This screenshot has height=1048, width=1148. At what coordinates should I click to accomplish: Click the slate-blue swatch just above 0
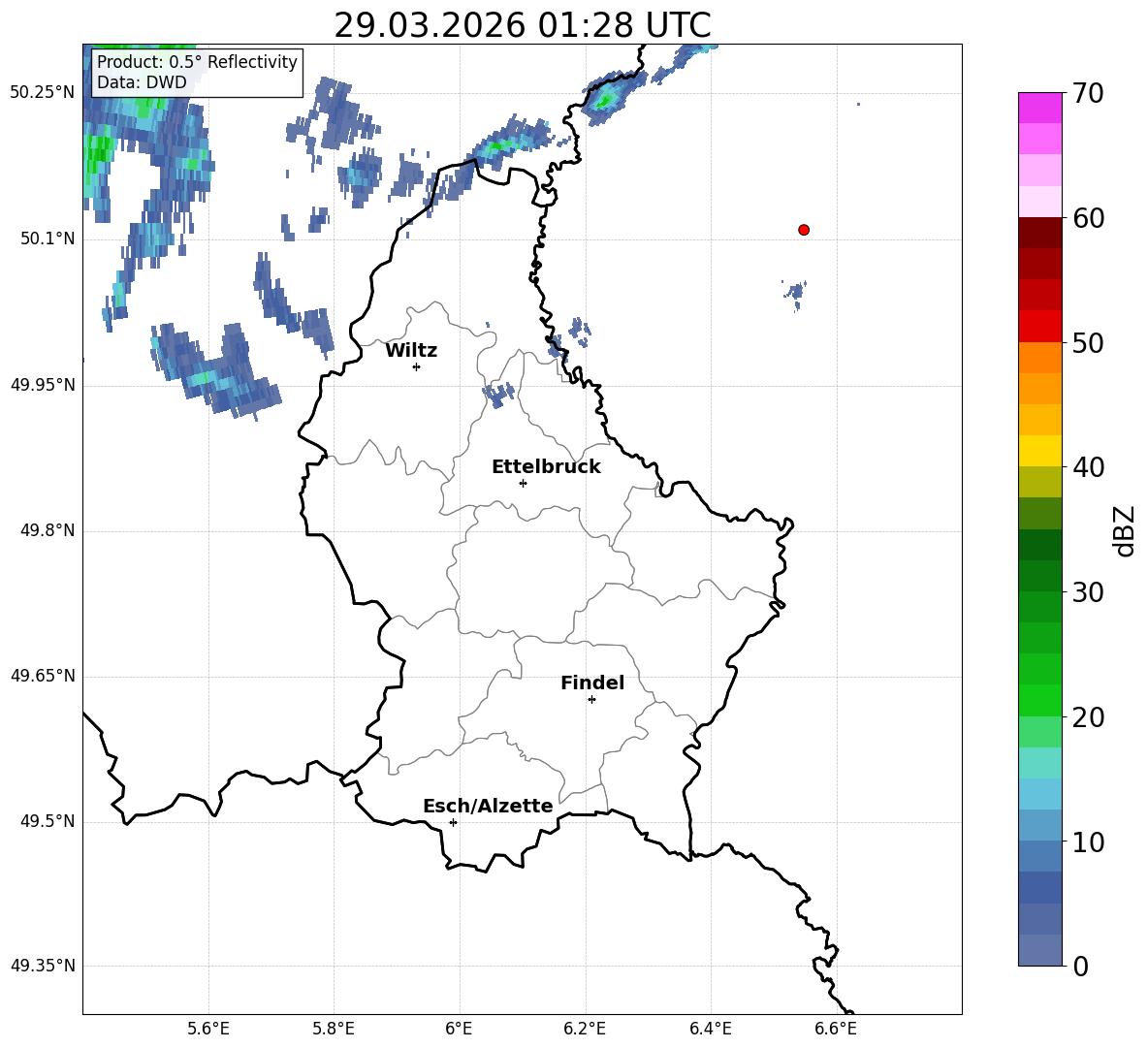point(1039,950)
